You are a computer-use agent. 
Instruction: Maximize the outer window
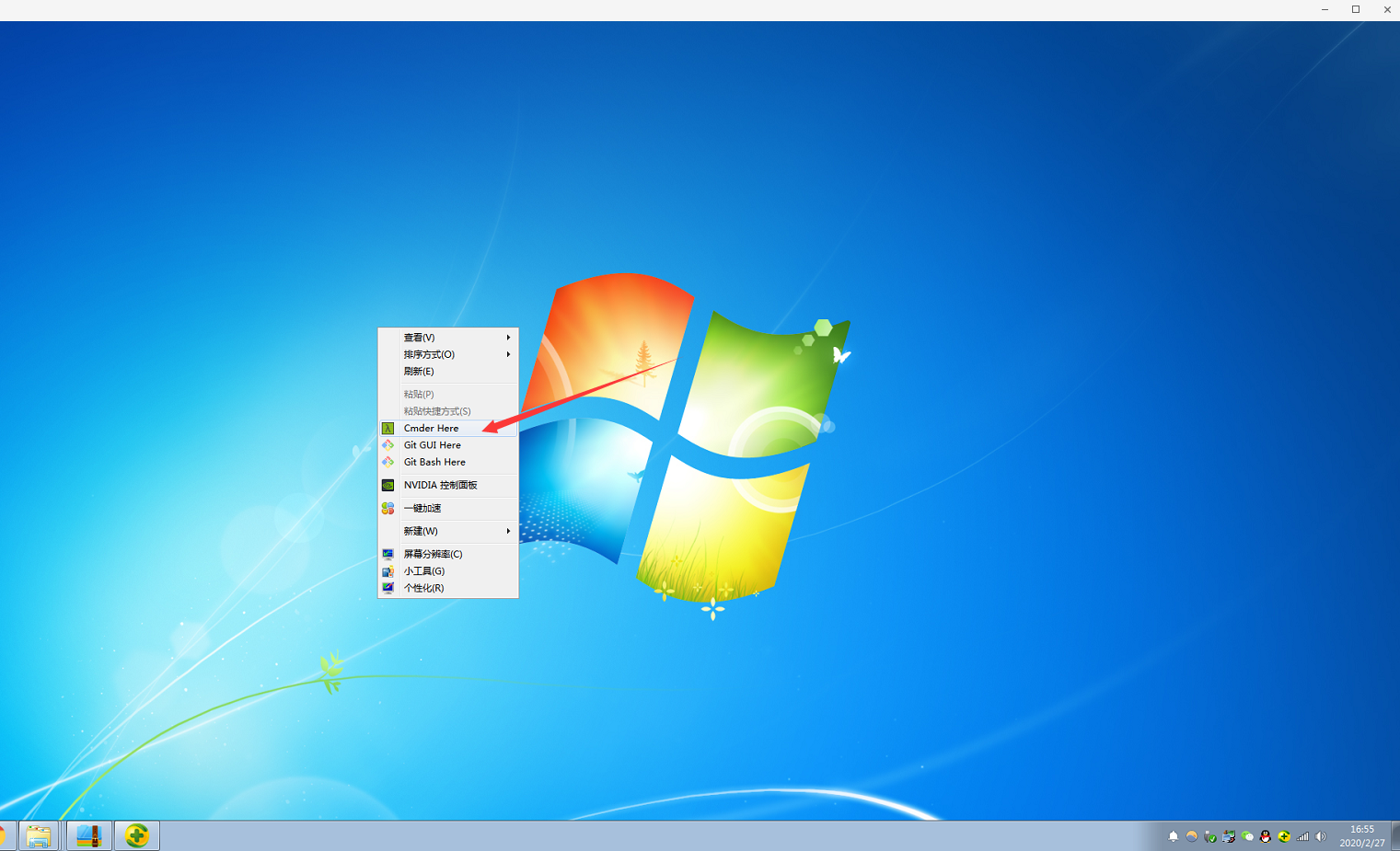[x=1356, y=9]
